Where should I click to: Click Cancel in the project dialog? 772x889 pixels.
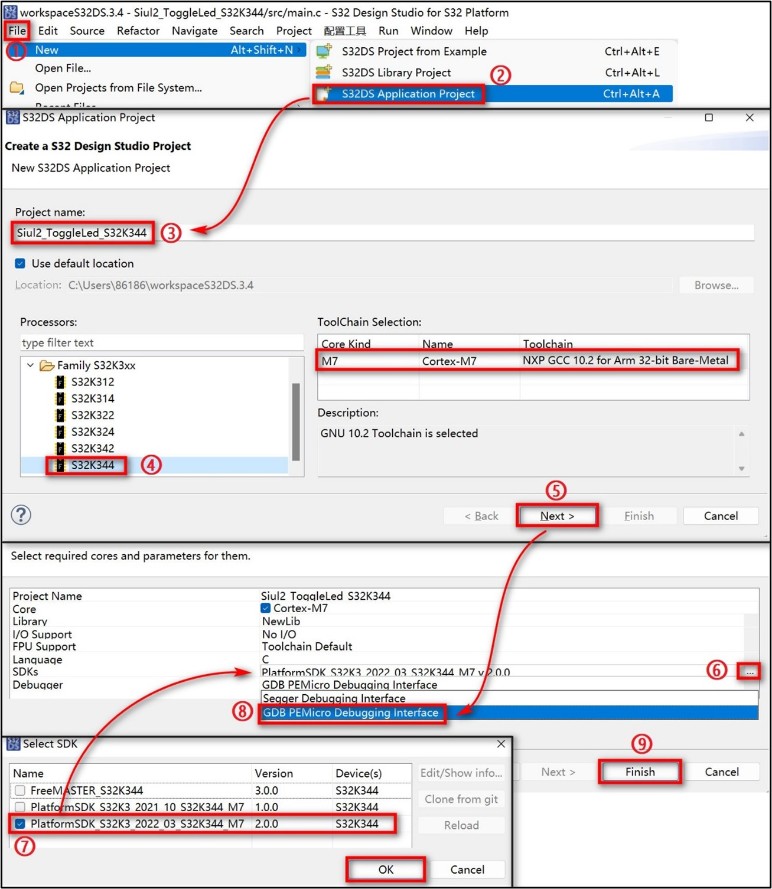pyautogui.click(x=721, y=516)
